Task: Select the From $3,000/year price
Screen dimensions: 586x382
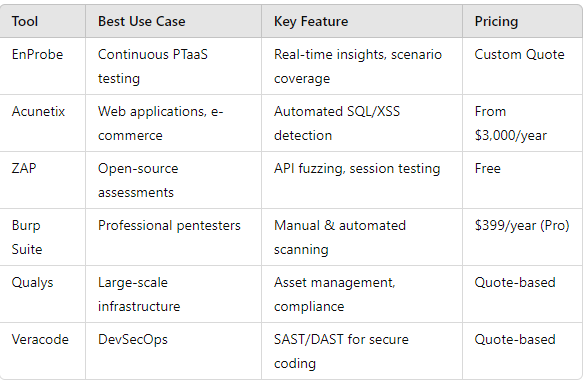Action: [x=511, y=123]
